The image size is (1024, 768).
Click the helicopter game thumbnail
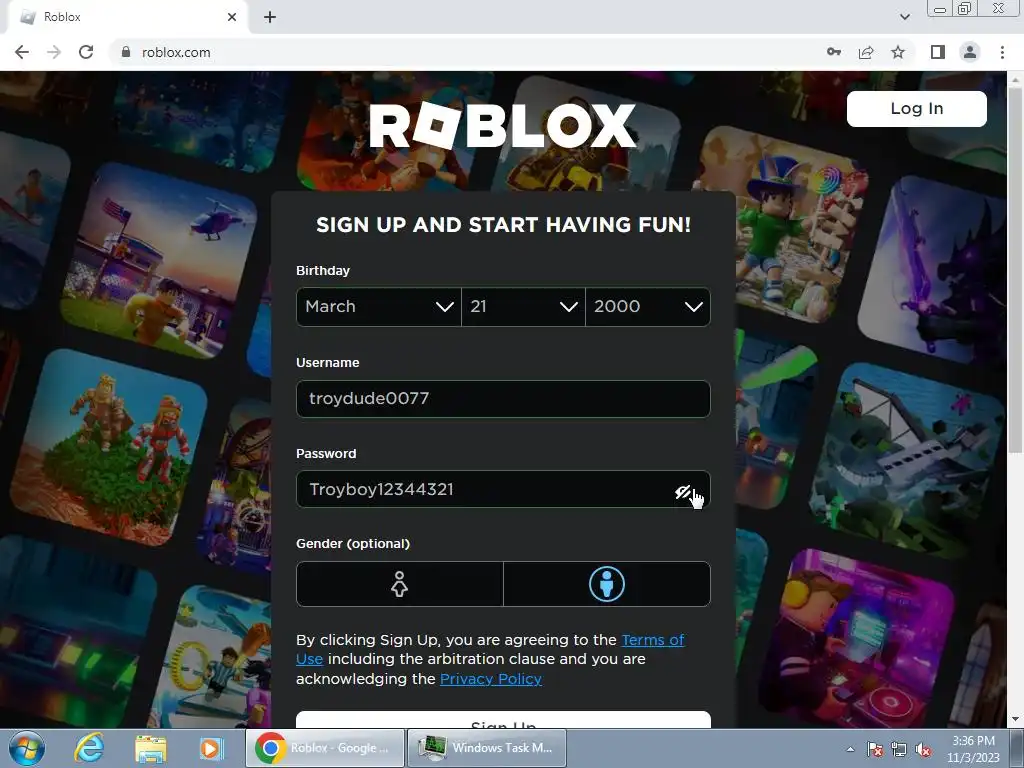pyautogui.click(x=159, y=261)
